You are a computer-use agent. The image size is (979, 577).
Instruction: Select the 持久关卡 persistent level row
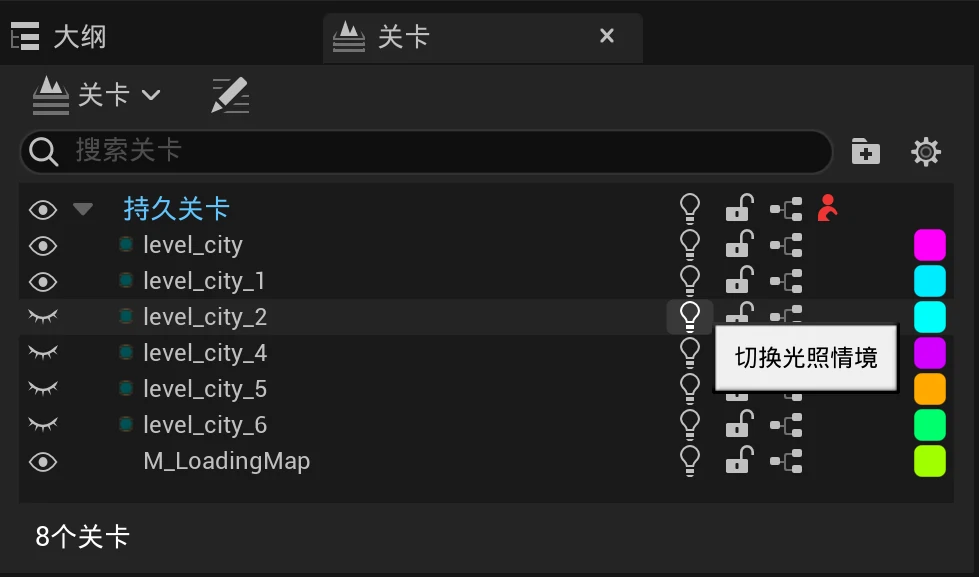(486, 209)
